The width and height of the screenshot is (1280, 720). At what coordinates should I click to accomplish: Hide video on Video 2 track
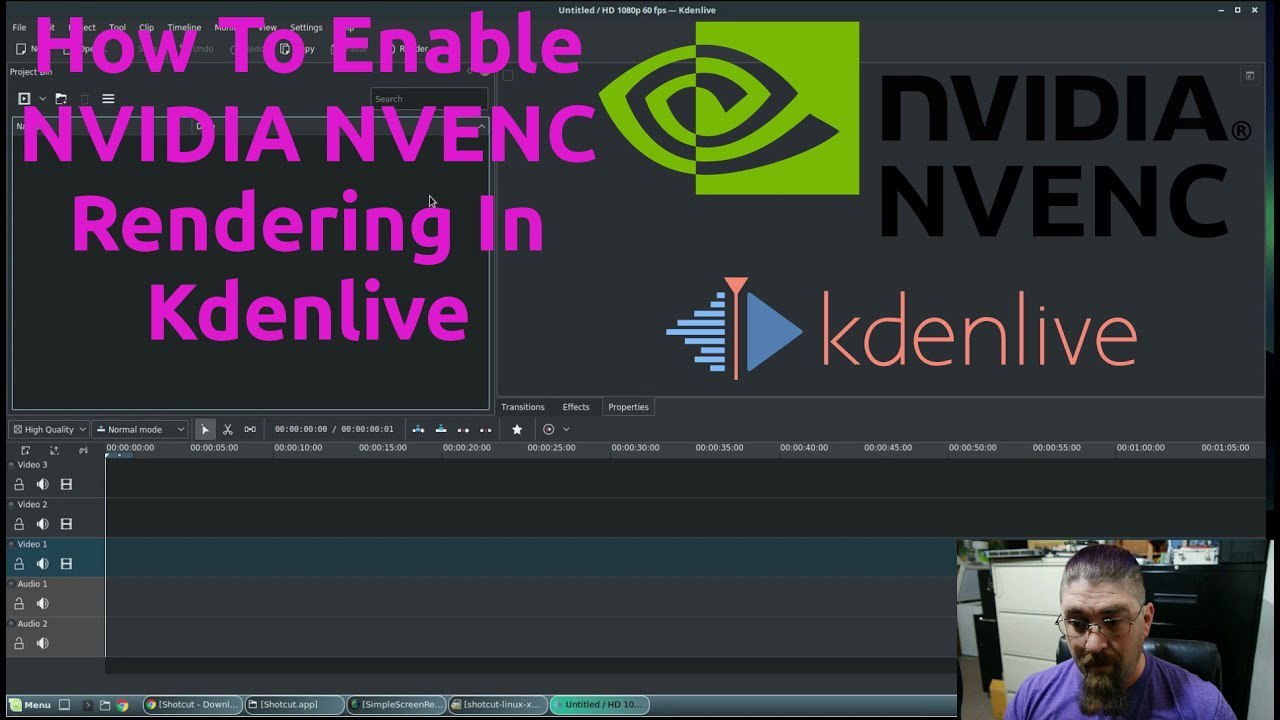coord(66,524)
